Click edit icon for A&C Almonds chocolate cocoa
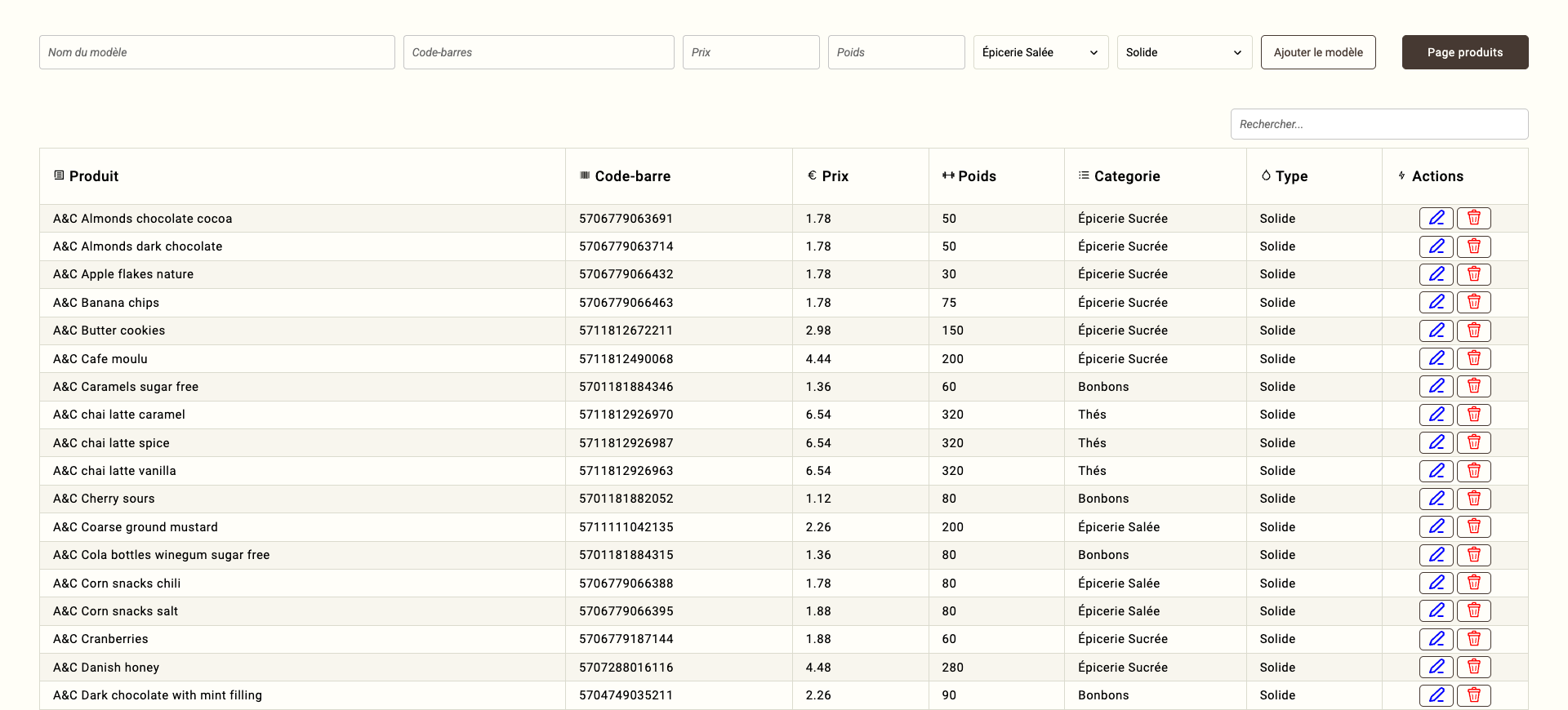The height and width of the screenshot is (710, 1568). click(x=1436, y=218)
